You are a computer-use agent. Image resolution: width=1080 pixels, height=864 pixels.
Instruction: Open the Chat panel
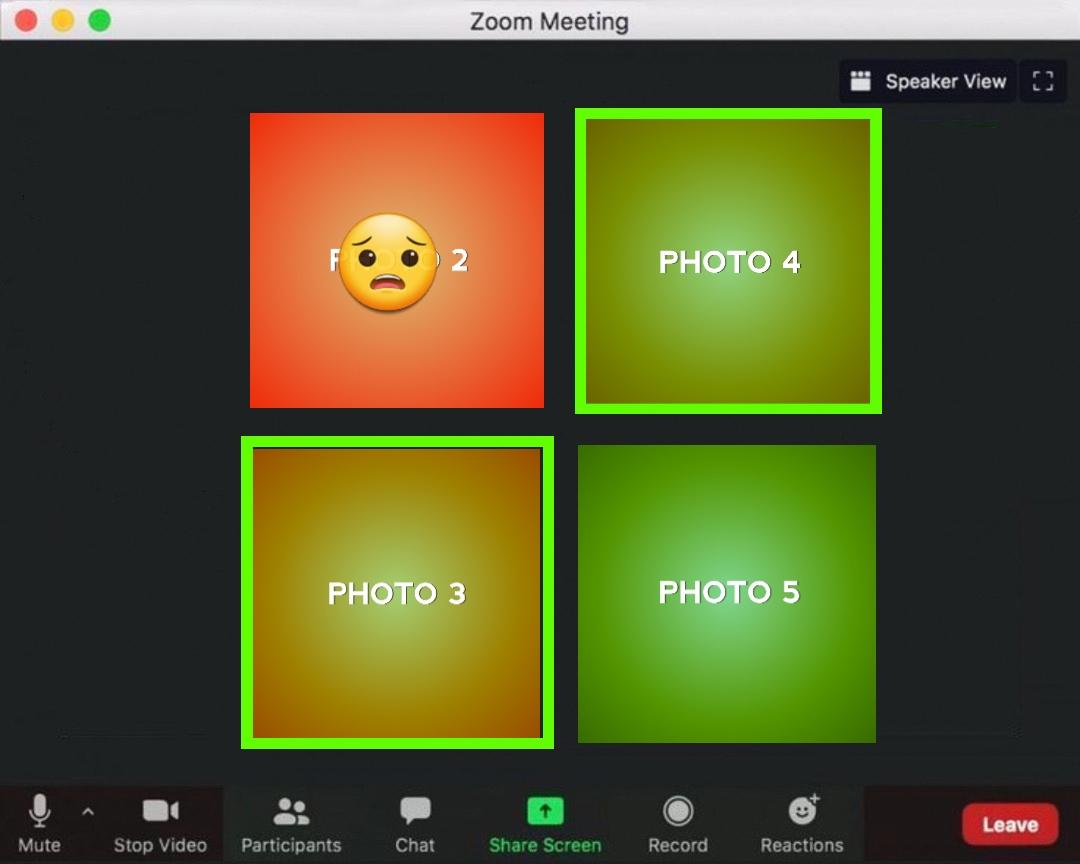[x=415, y=812]
